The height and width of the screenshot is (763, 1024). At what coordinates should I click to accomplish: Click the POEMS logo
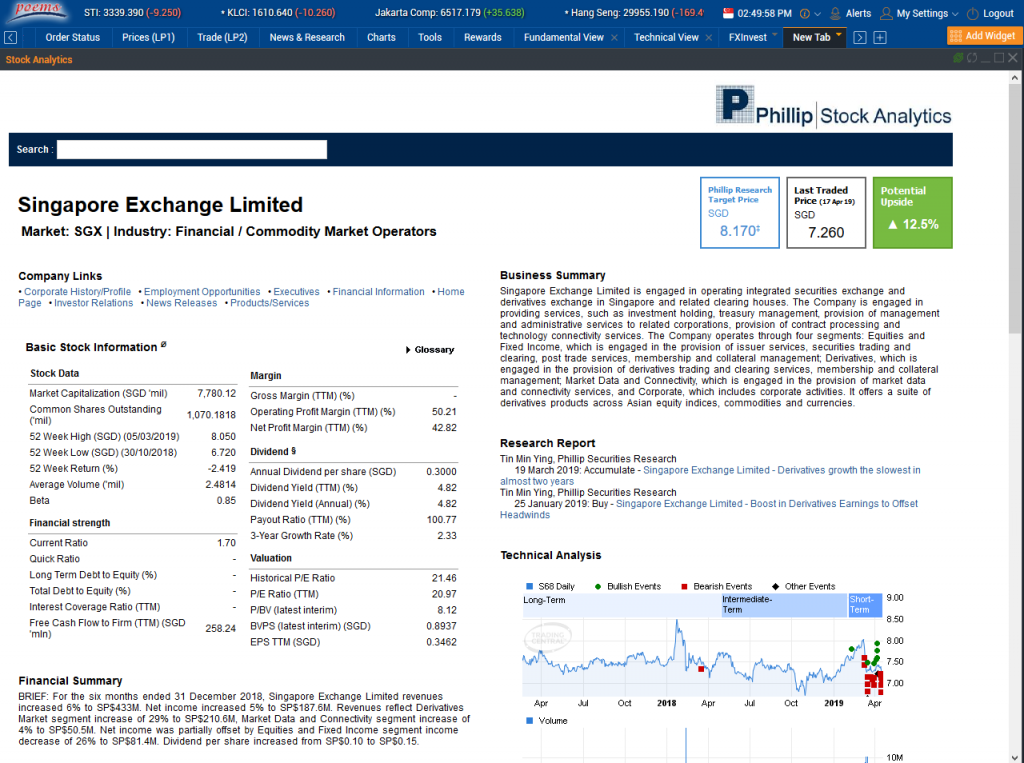click(39, 11)
